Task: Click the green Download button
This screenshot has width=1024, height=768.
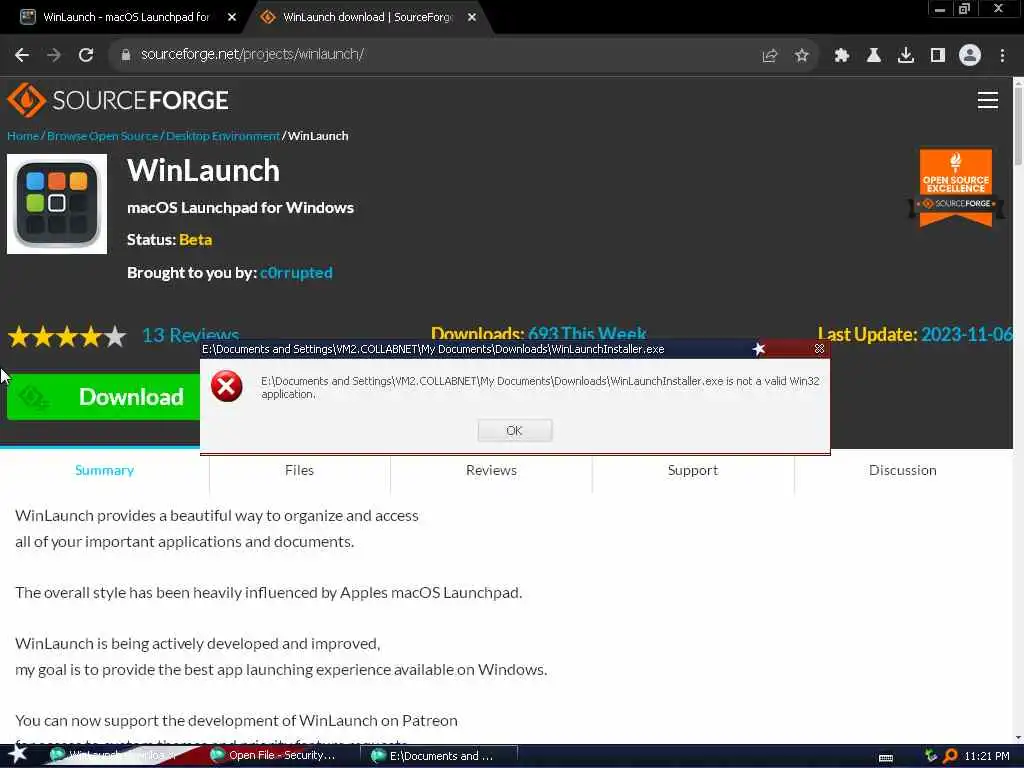Action: click(103, 397)
